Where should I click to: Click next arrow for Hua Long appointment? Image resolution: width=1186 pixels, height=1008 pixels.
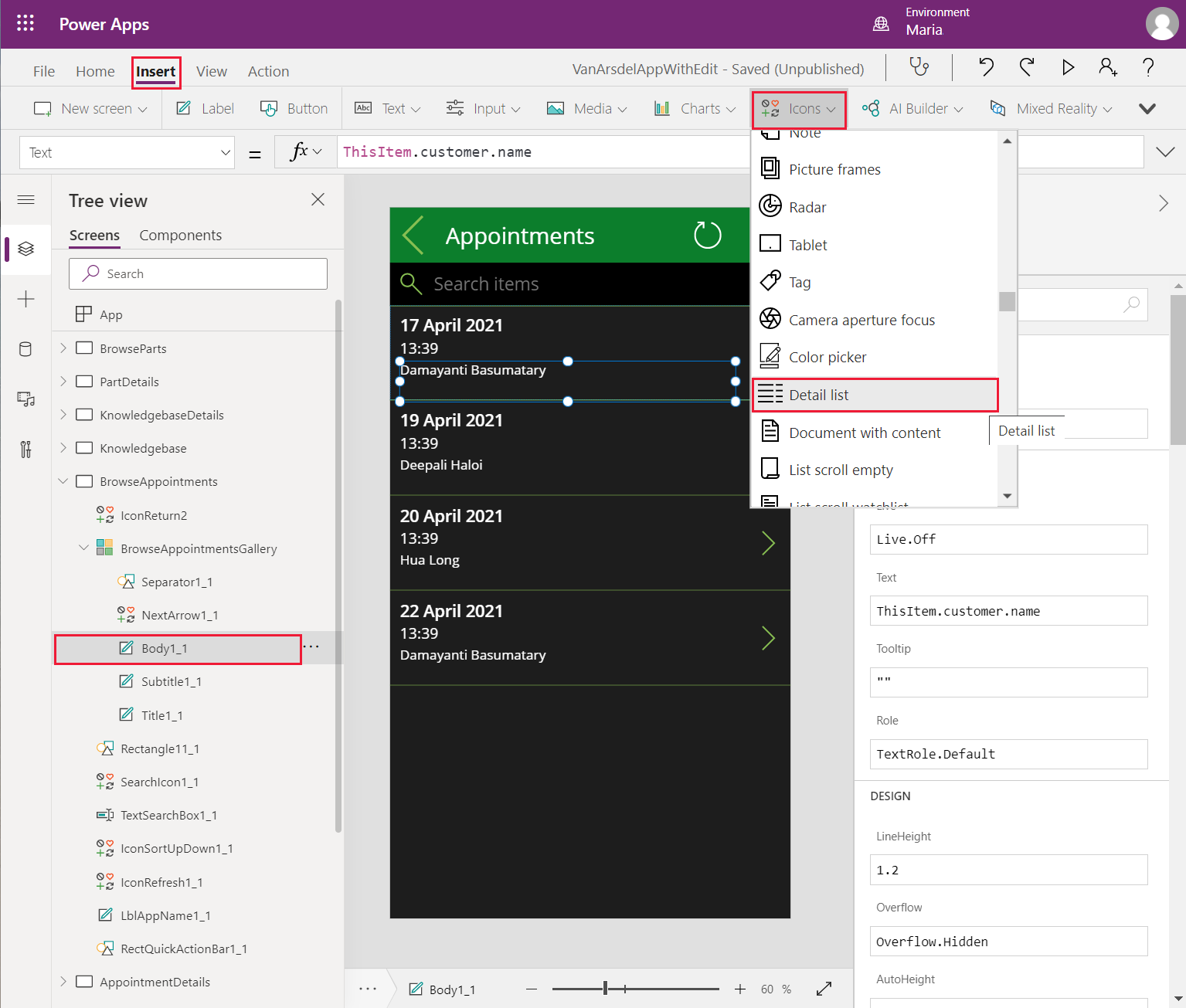768,543
